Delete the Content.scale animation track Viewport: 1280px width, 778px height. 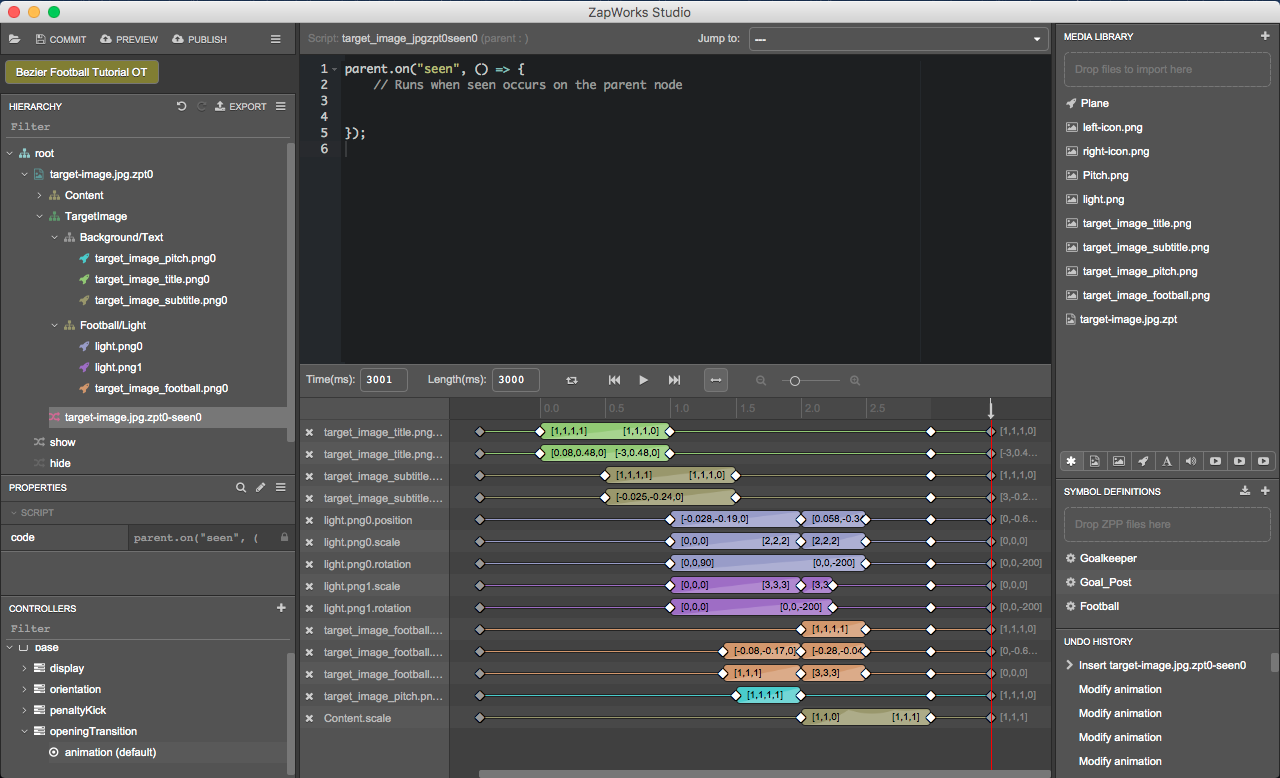309,717
